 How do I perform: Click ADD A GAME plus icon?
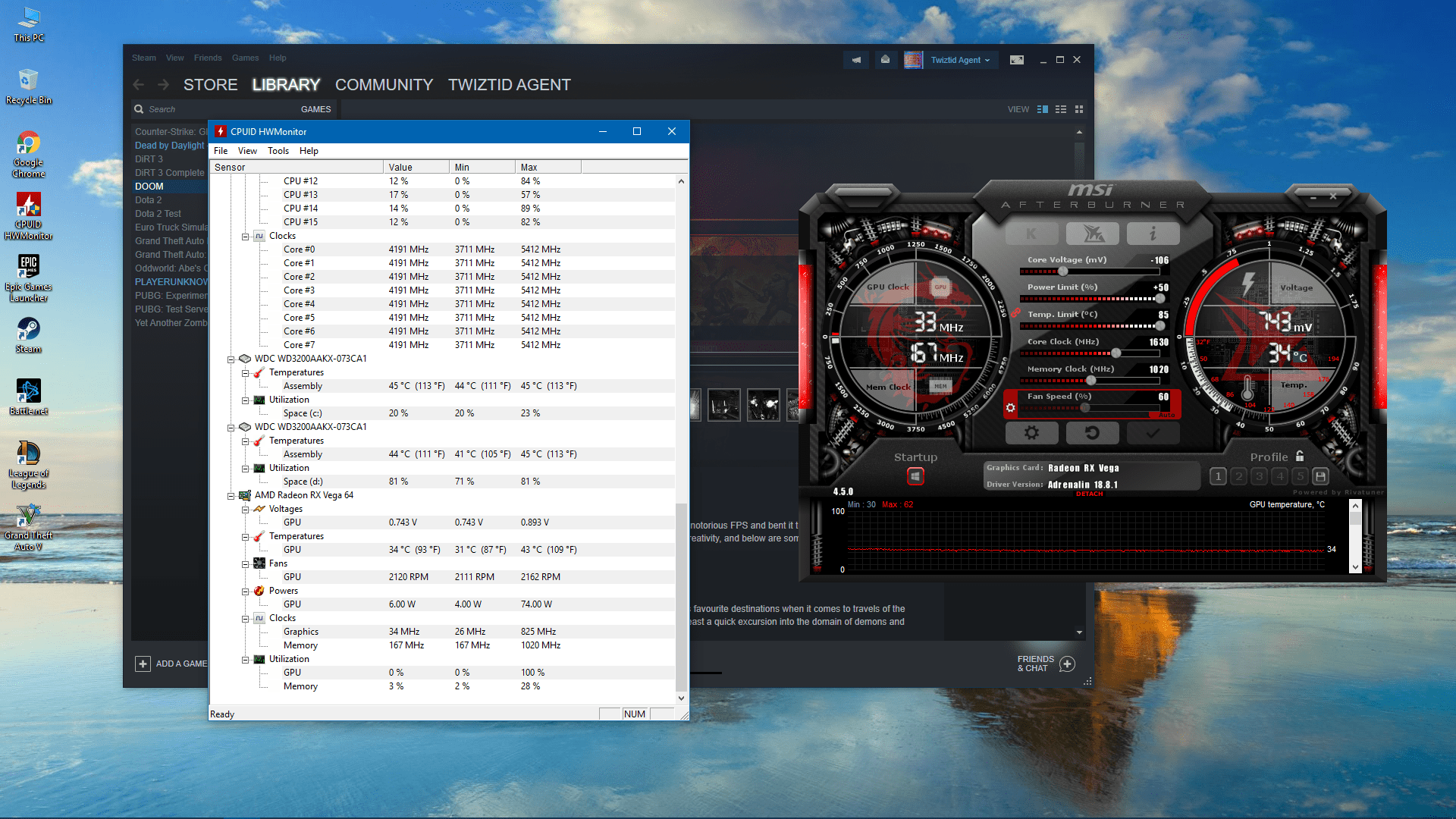[143, 664]
